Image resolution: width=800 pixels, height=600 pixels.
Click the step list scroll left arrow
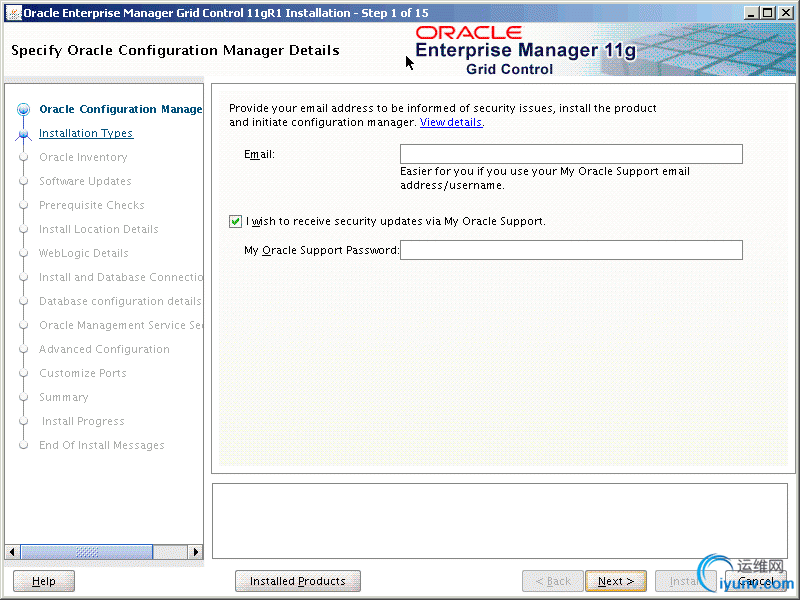click(12, 552)
